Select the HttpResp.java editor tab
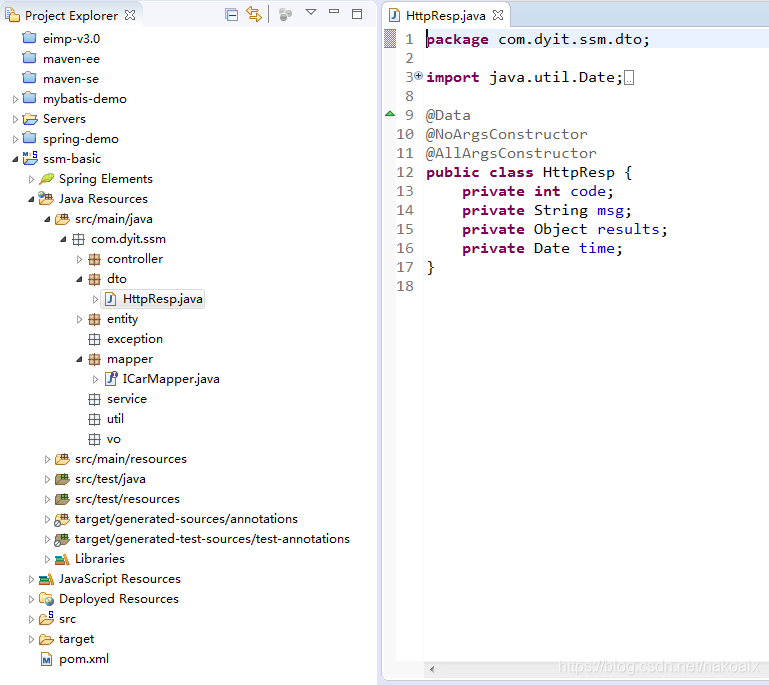The height and width of the screenshot is (685, 769). (447, 16)
